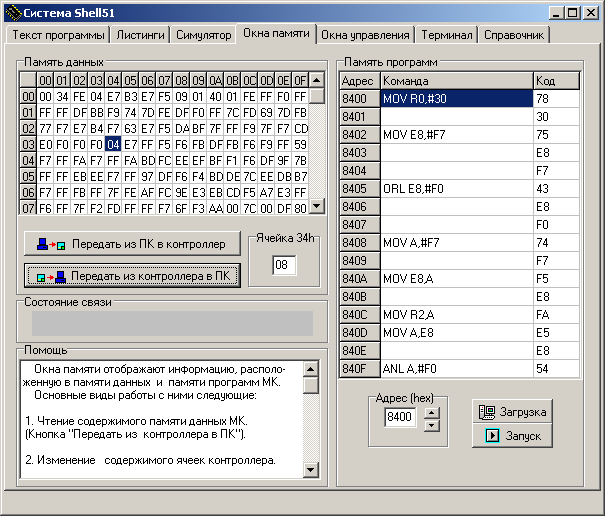This screenshot has width=606, height=517.
Task: Click code cell 78 at address 8400
Action: (556, 99)
